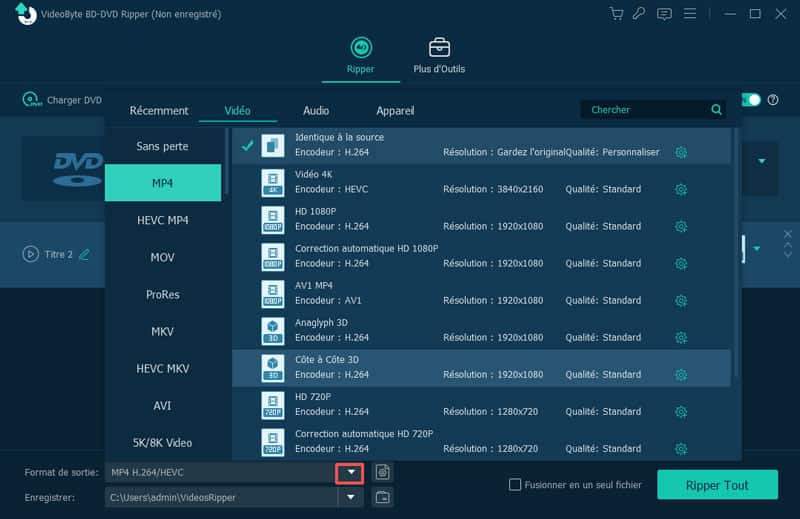Click the Chercher search field
Viewport: 800px width, 519px height.
645,110
